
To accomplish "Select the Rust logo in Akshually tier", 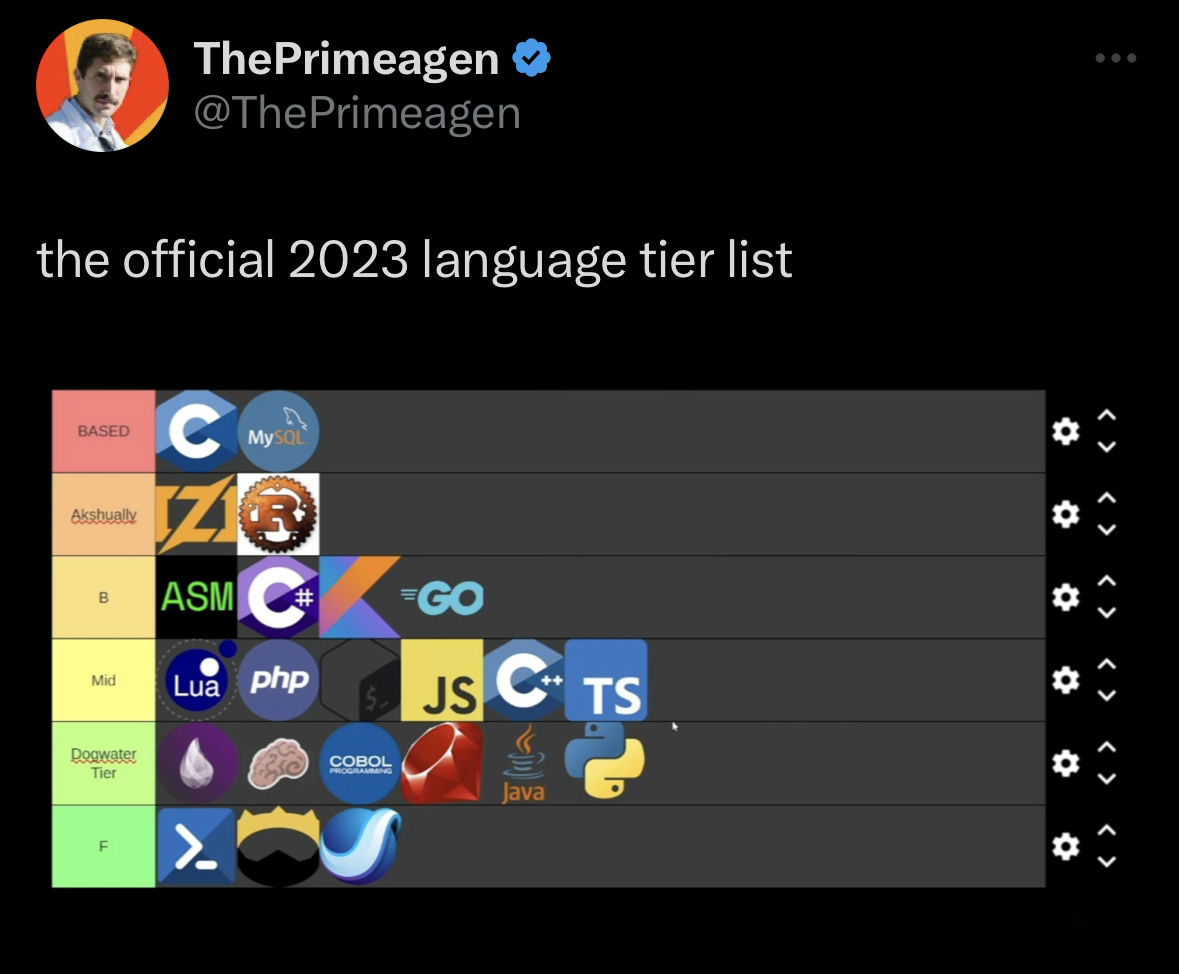I will pos(278,514).
